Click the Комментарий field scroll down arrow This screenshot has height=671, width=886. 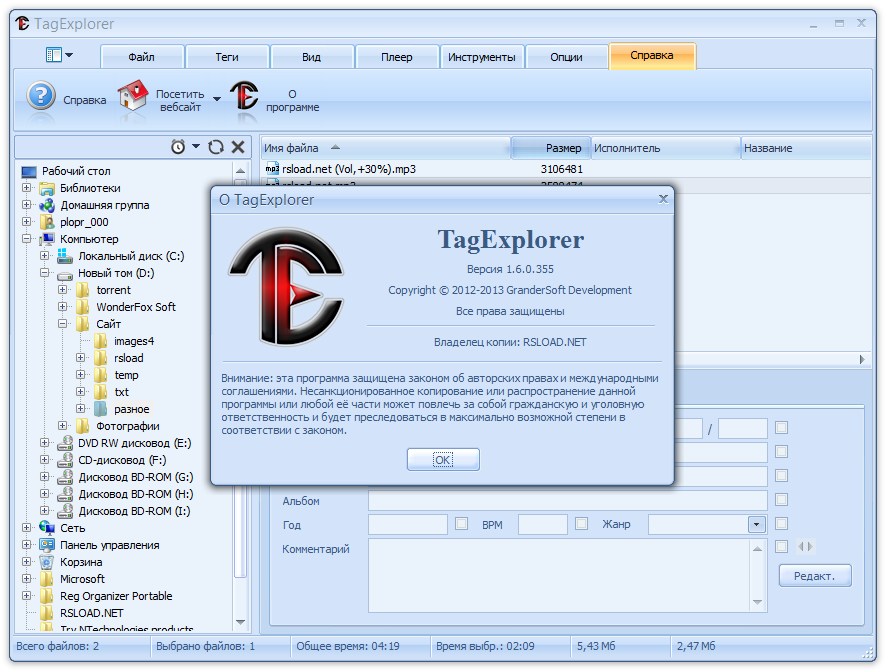coord(758,602)
